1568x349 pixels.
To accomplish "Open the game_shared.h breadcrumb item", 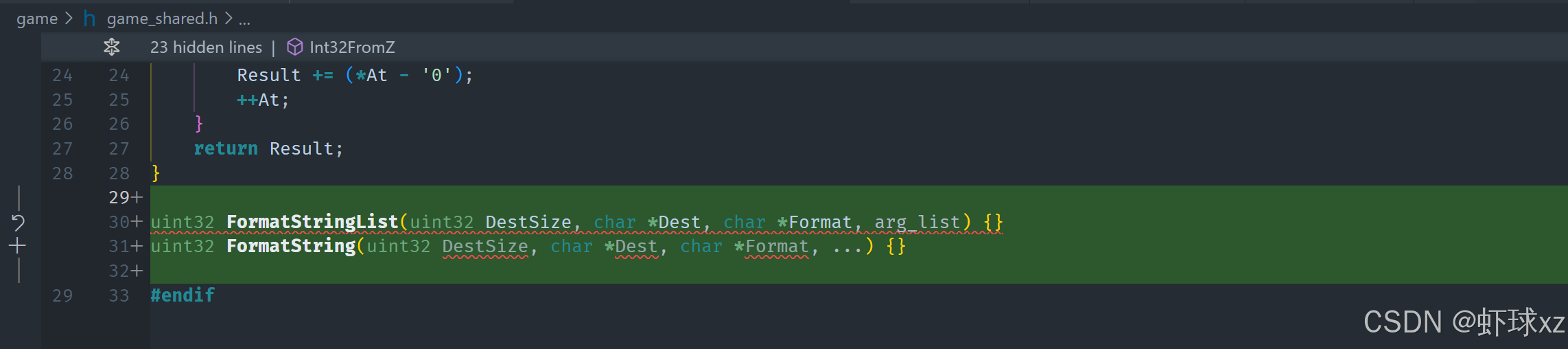I will [x=162, y=19].
